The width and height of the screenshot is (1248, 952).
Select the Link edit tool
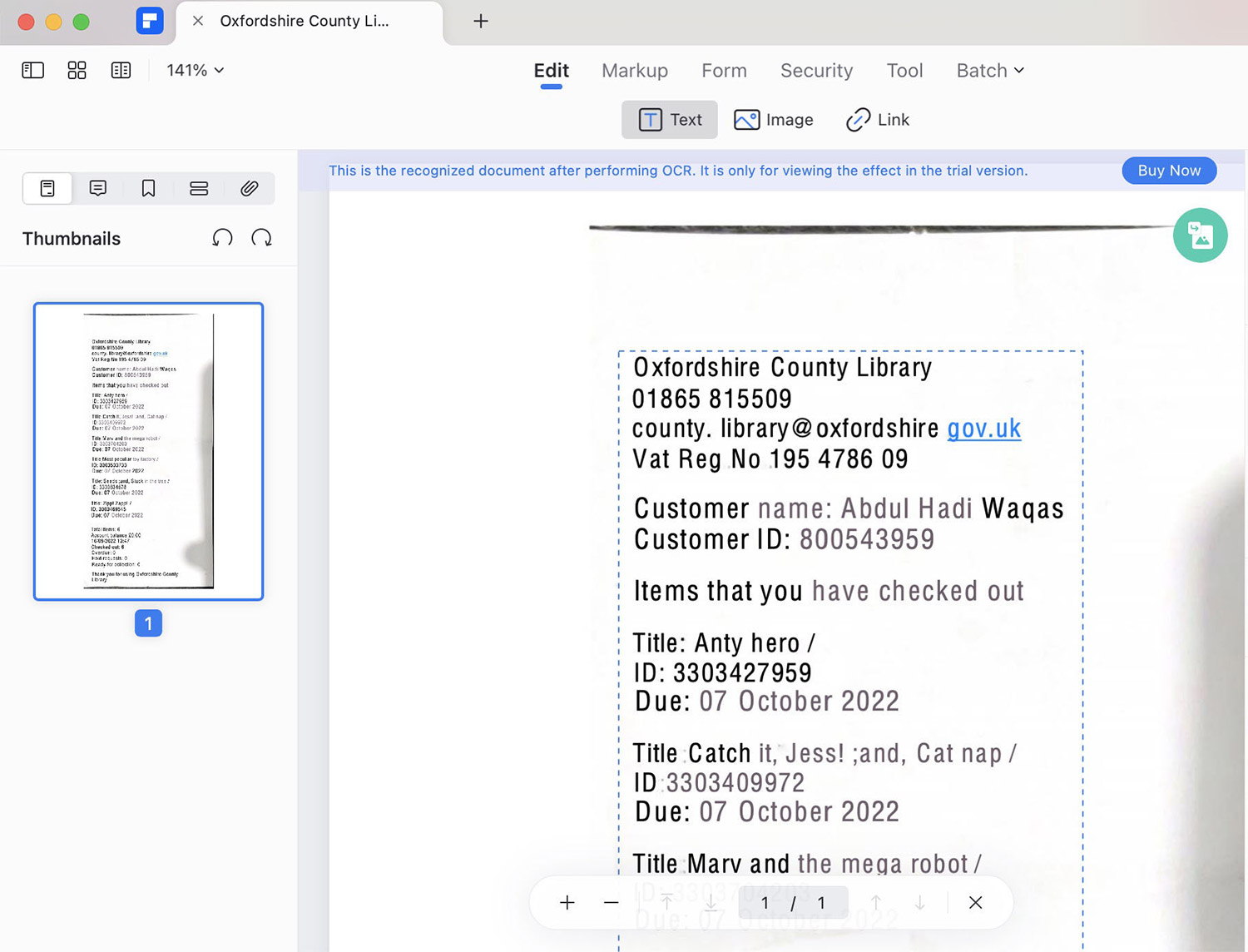pyautogui.click(x=878, y=120)
